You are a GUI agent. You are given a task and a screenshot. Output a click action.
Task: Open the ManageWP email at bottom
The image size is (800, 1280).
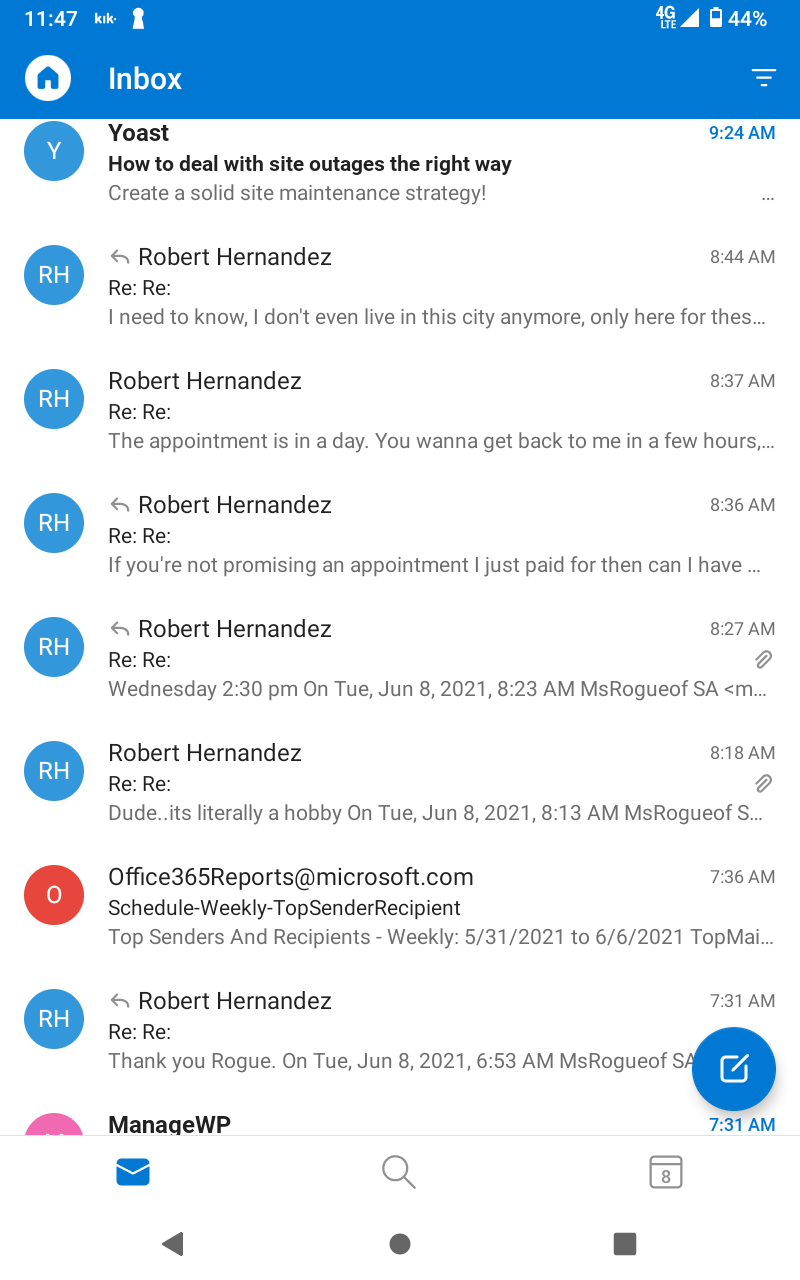click(x=400, y=1124)
